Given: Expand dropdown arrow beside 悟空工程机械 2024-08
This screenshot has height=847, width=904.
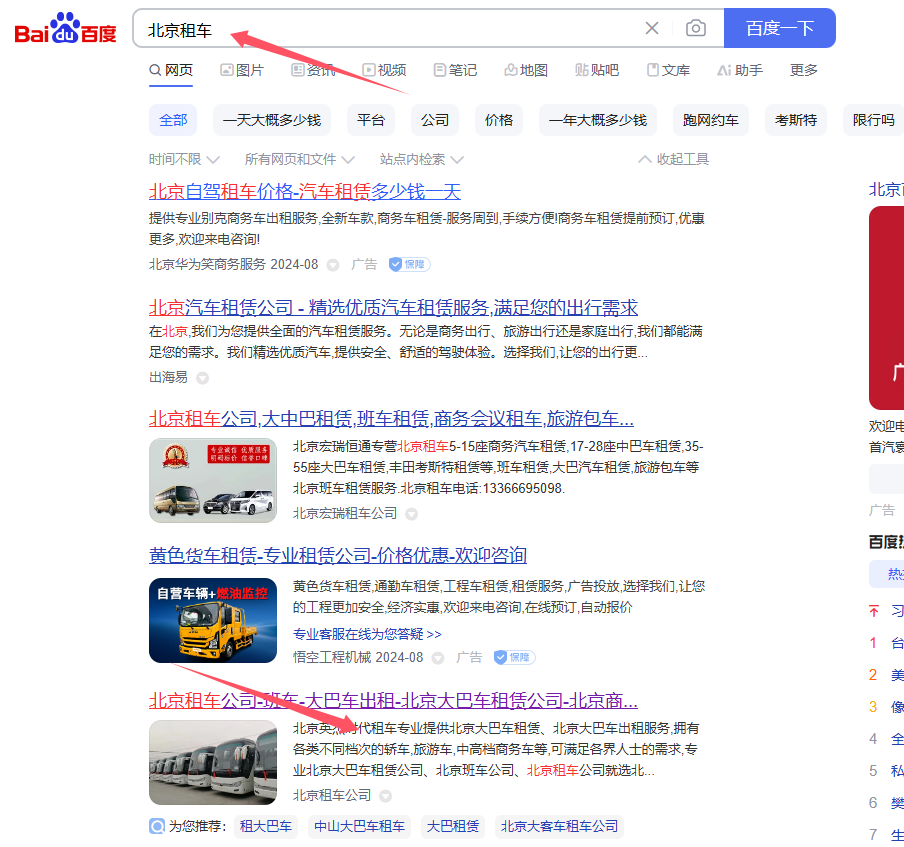Looking at the screenshot, I should [x=438, y=658].
